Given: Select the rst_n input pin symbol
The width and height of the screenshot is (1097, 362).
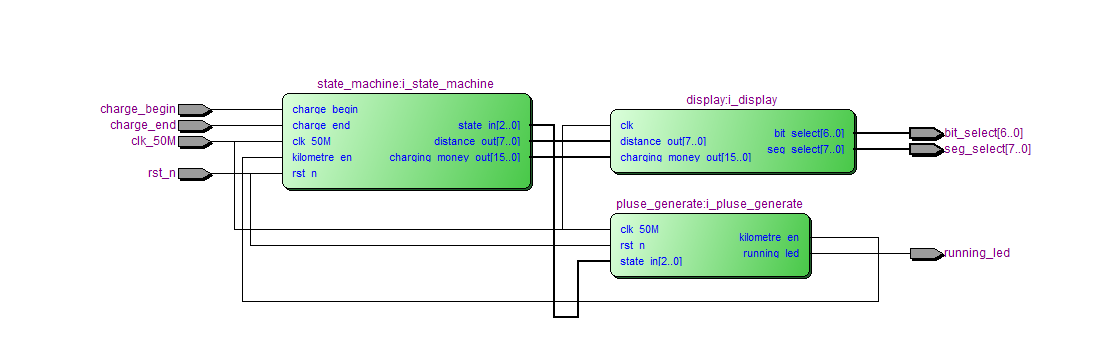Looking at the screenshot, I should (195, 174).
